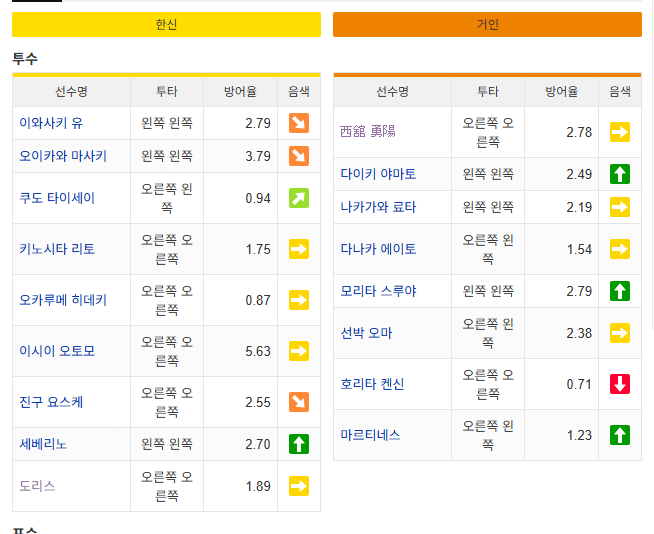Open player link 다나카 에이토

378,249
